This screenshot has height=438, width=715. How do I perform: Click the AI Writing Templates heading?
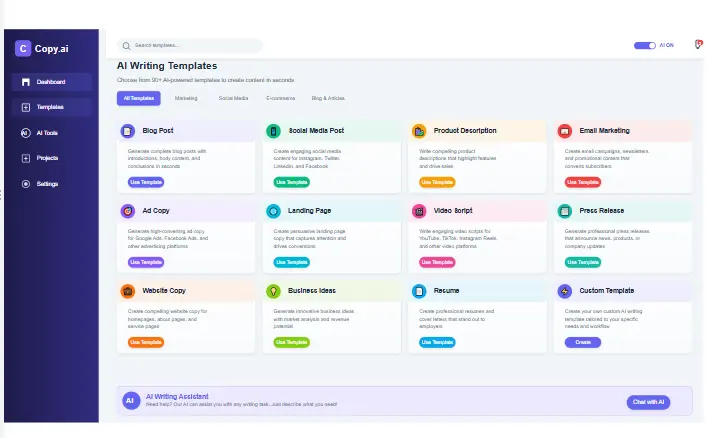coord(167,66)
